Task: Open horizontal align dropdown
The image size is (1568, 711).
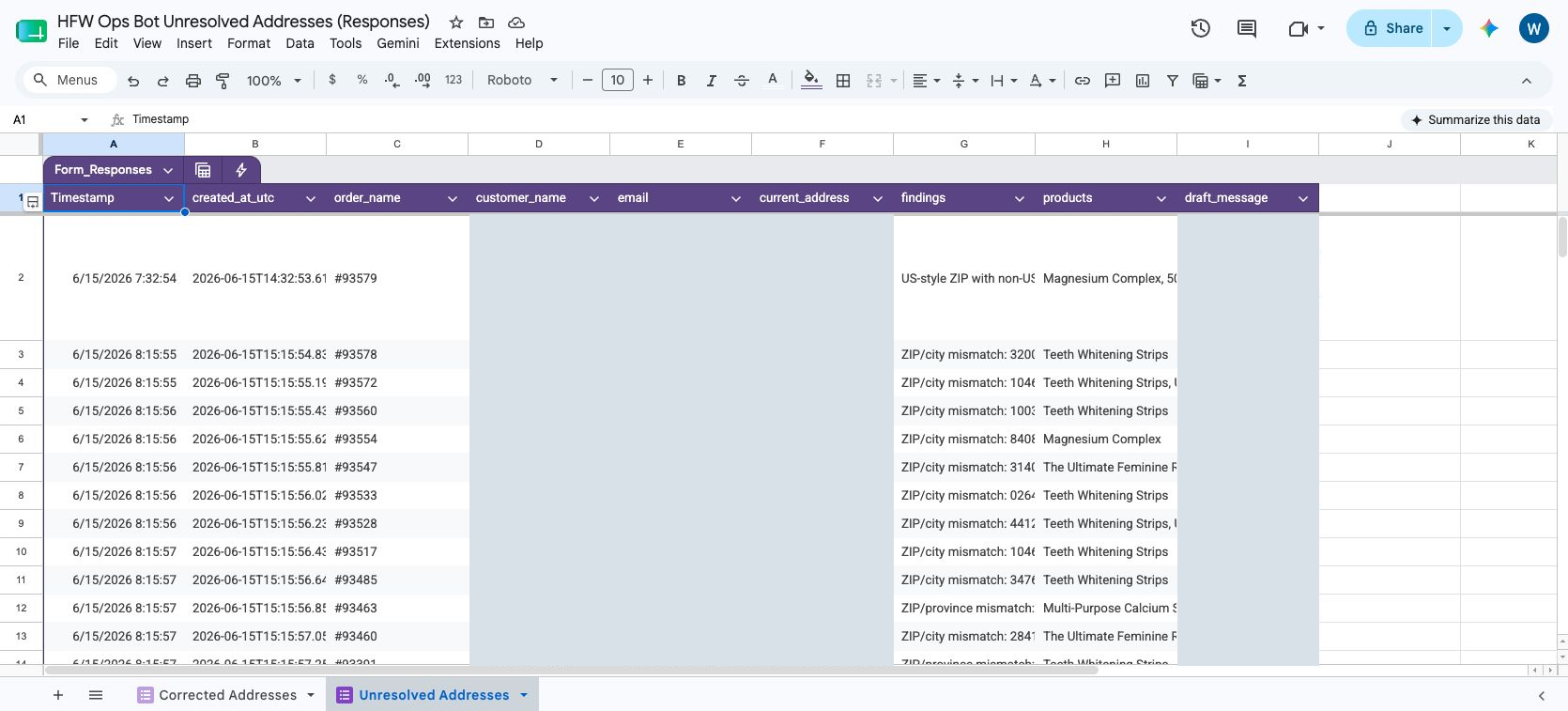Action: click(x=927, y=81)
